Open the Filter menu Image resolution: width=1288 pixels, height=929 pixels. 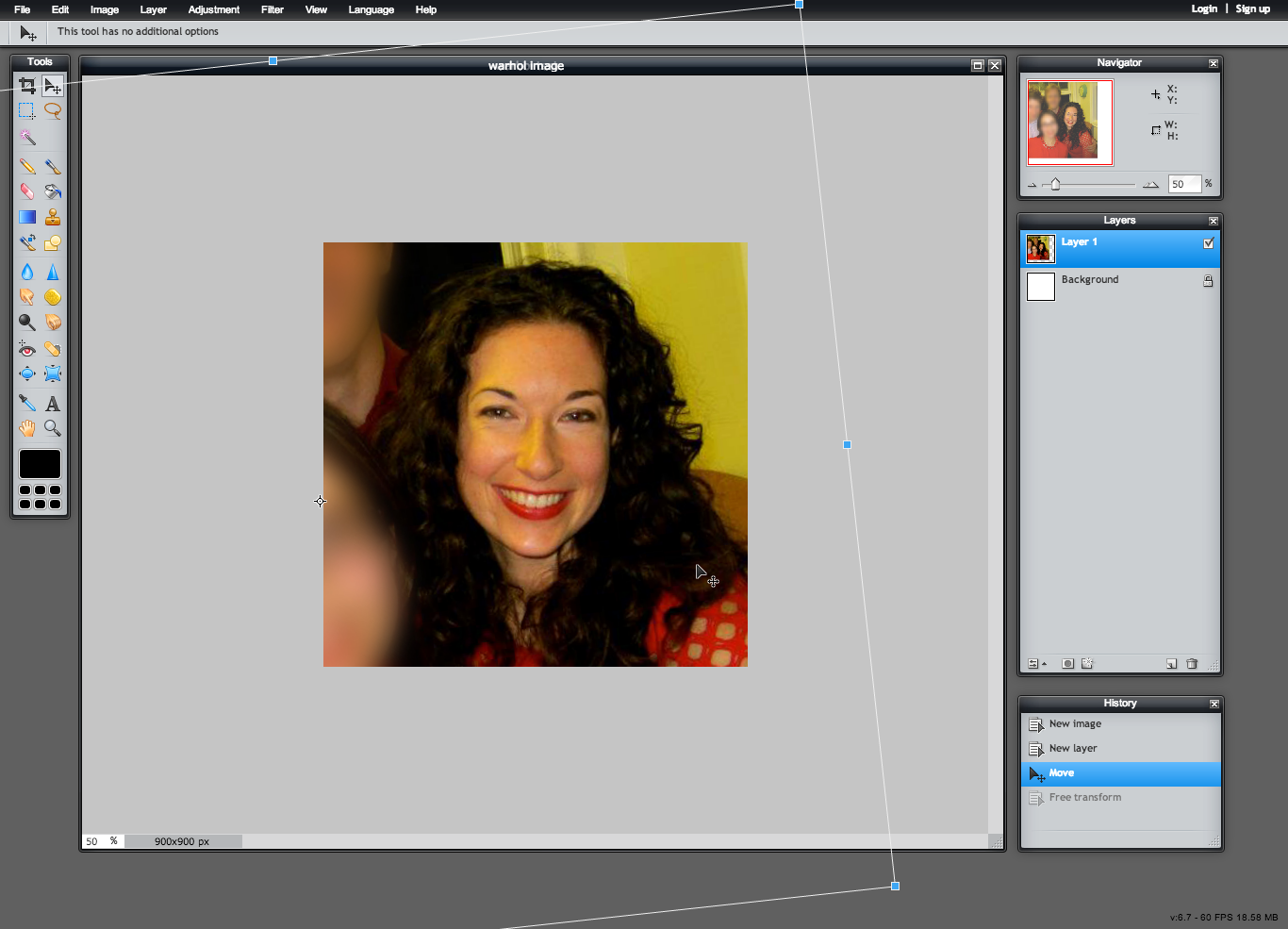point(272,9)
